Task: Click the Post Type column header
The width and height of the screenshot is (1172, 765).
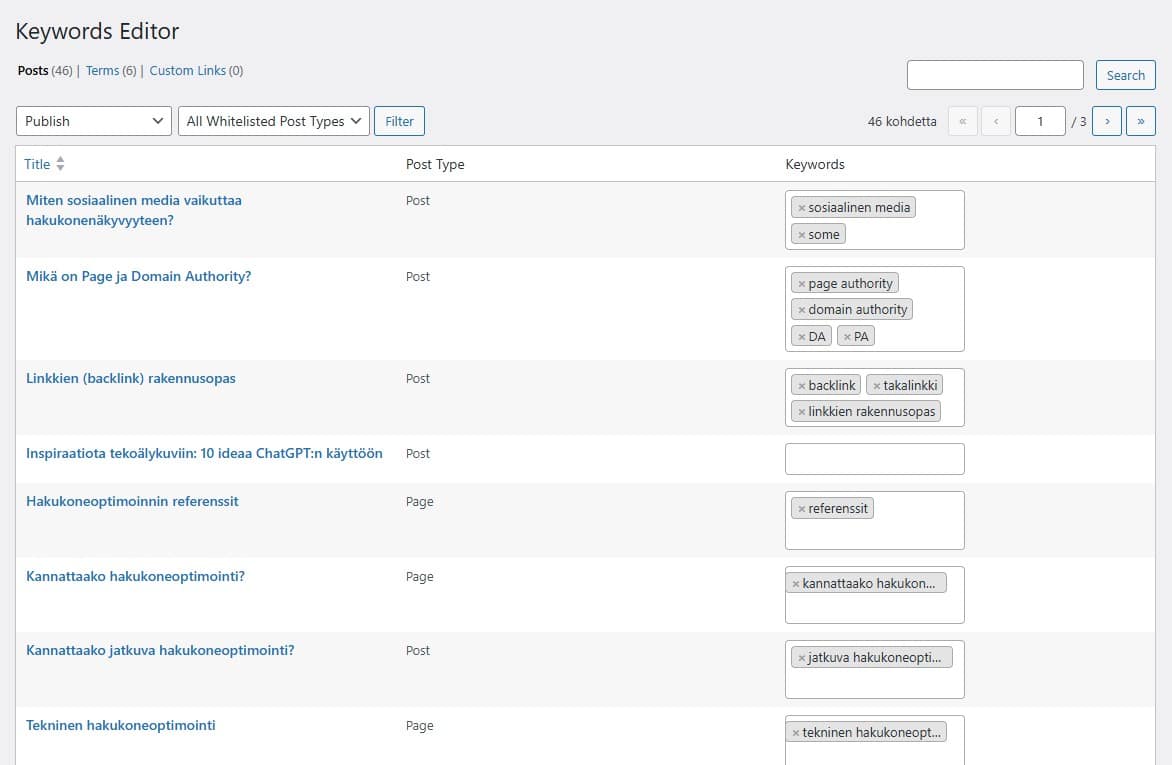Action: click(435, 164)
